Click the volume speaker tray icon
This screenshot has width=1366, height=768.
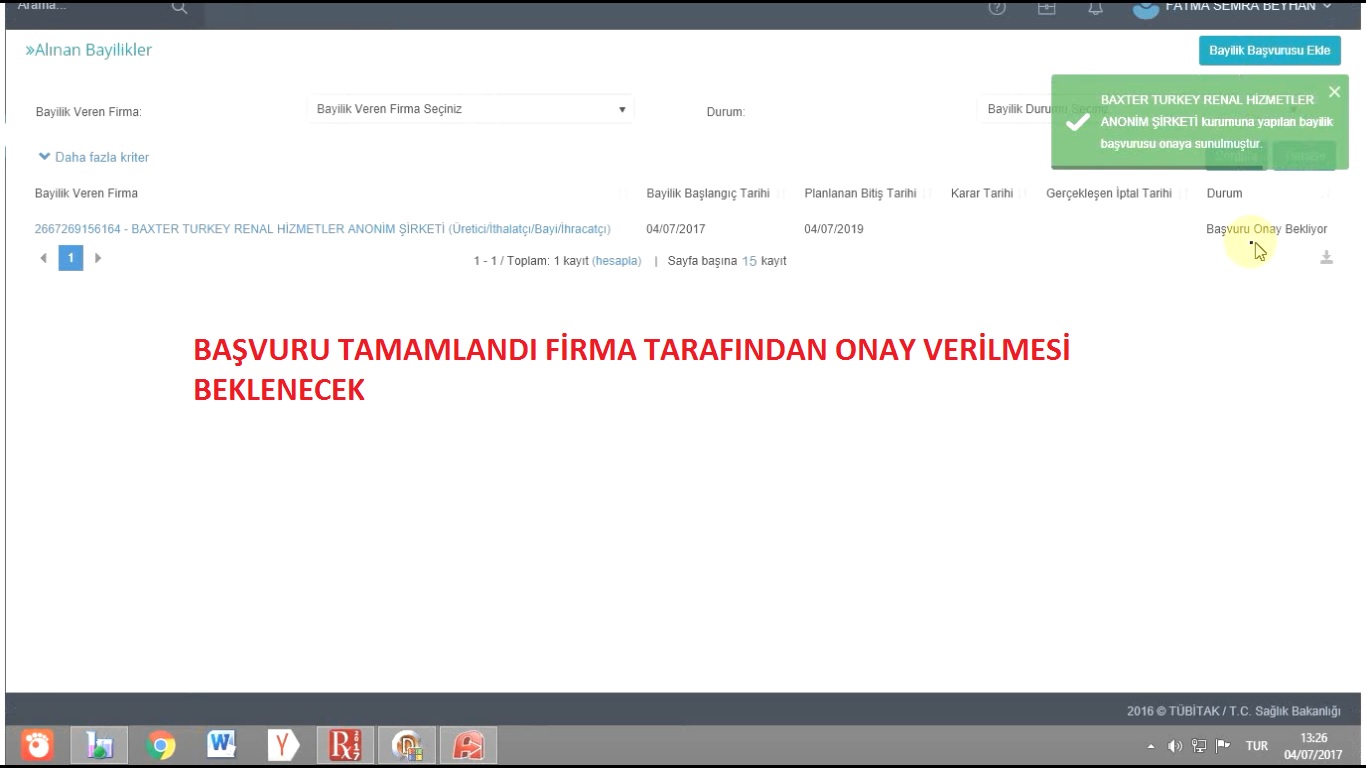pyautogui.click(x=1175, y=746)
